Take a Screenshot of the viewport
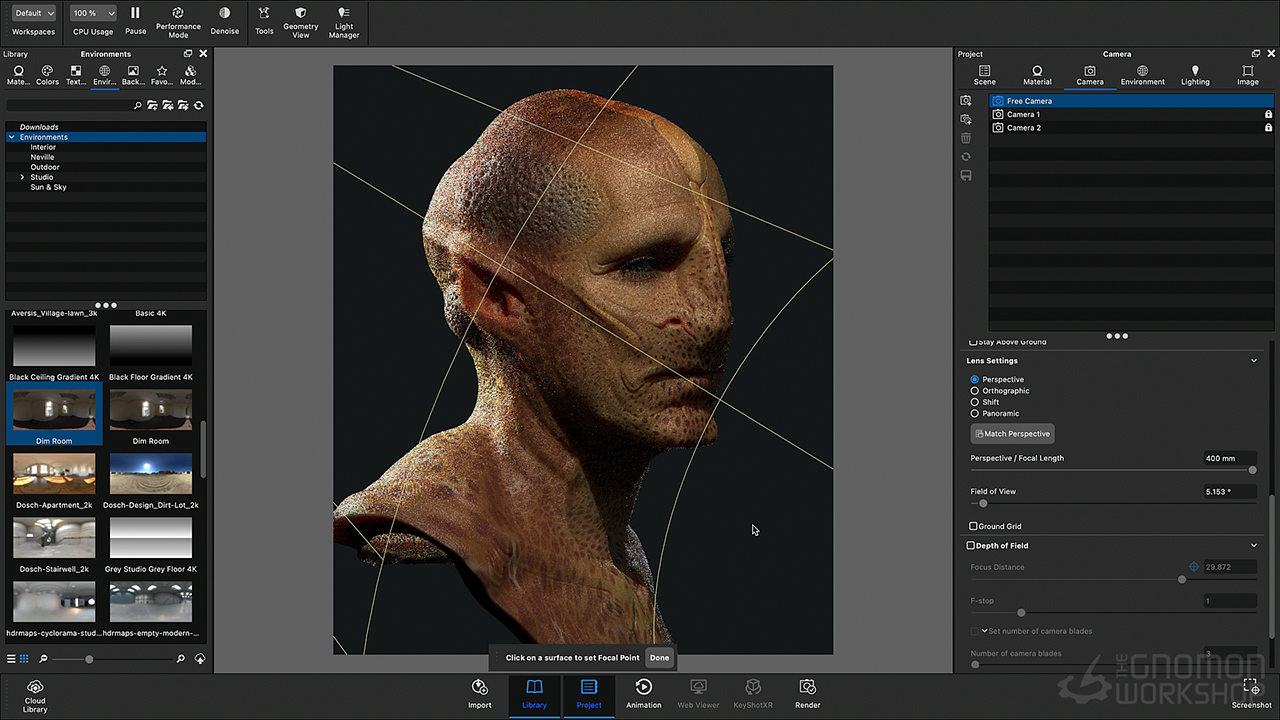Viewport: 1280px width, 720px height. click(x=1251, y=687)
